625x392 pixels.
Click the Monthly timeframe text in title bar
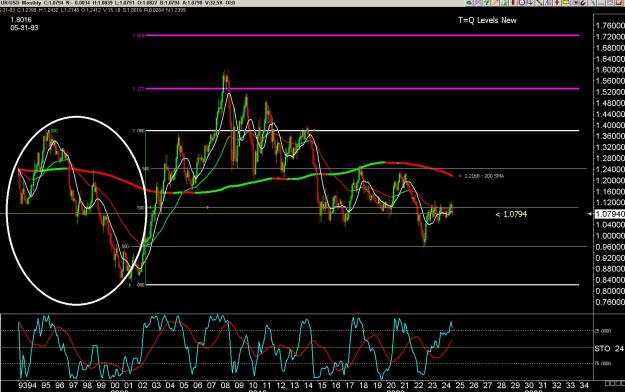(x=31, y=3)
